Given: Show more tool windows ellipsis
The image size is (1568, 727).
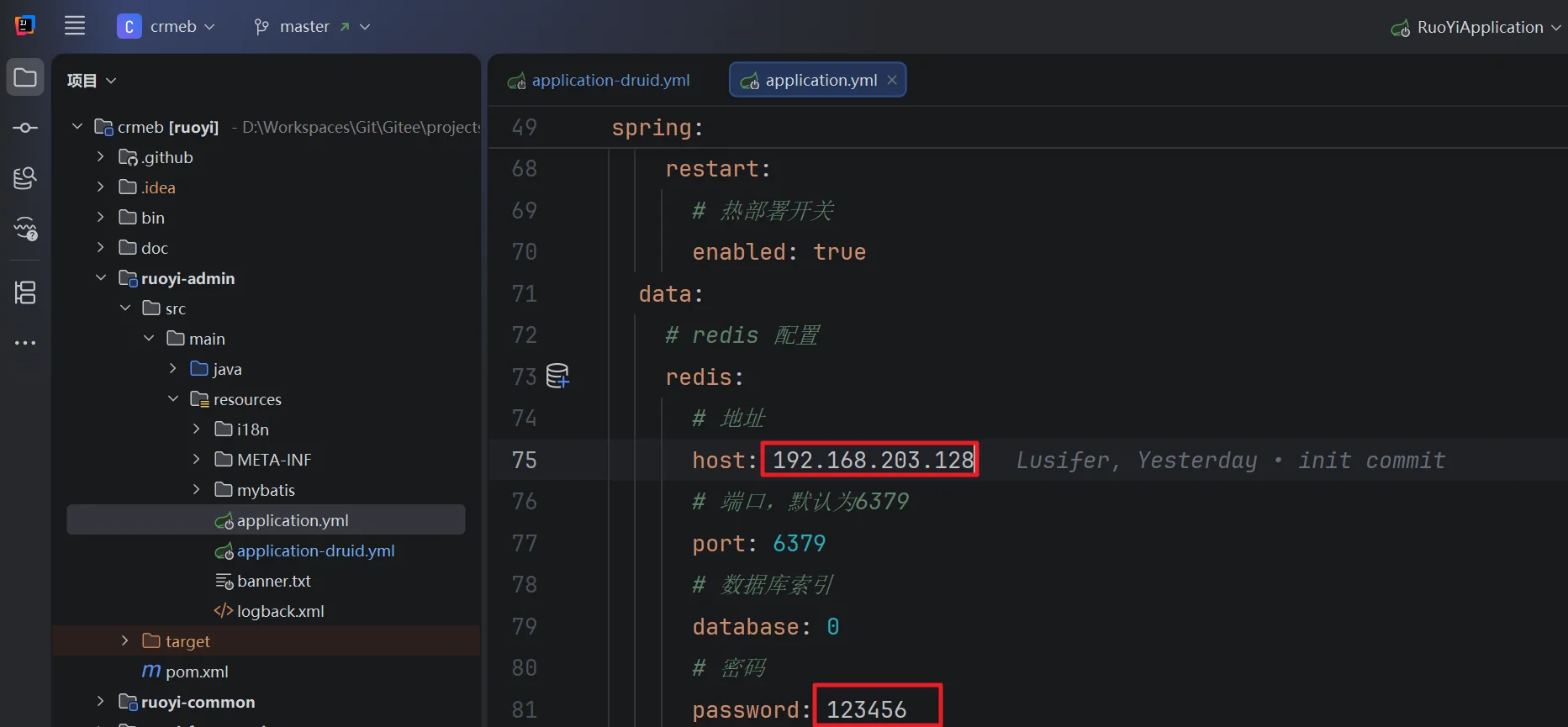Looking at the screenshot, I should coord(25,343).
